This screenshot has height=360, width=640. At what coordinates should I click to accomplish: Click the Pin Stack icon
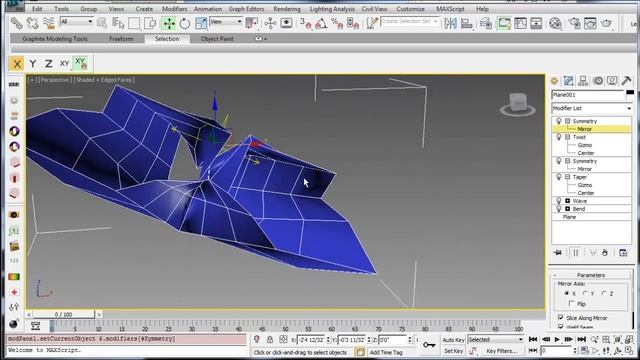(558, 253)
